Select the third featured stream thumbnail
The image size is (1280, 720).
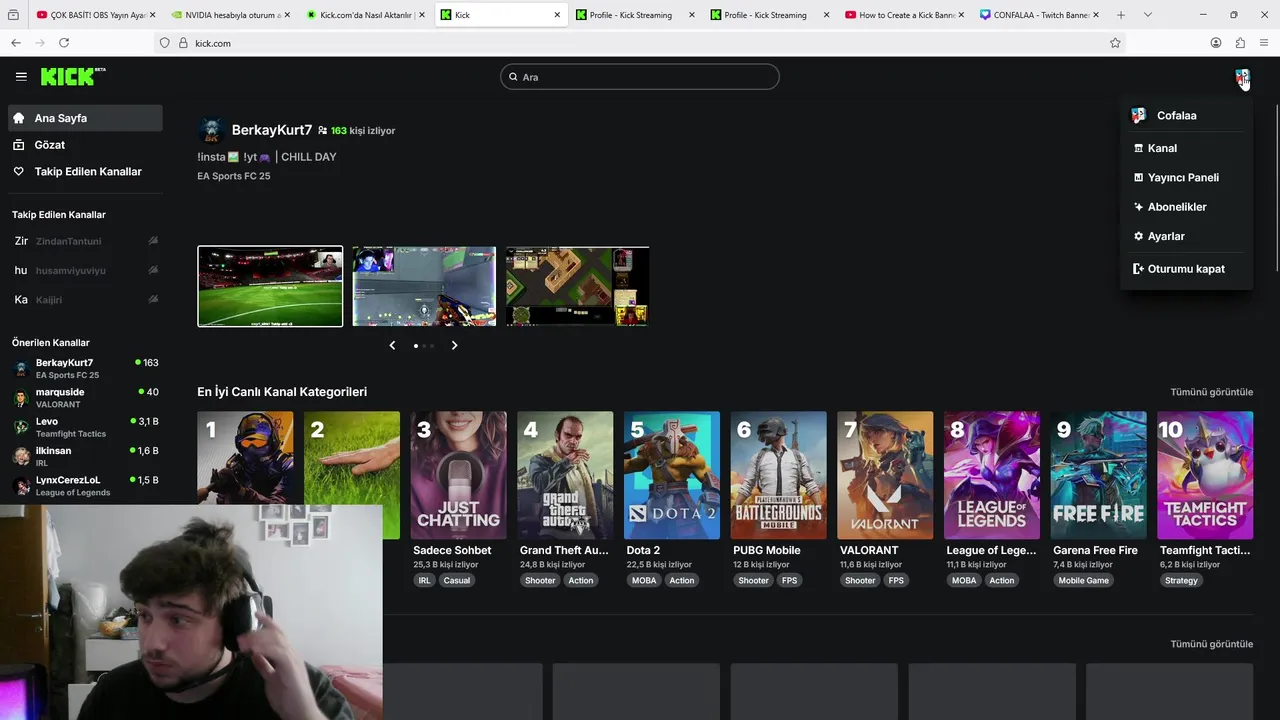577,286
